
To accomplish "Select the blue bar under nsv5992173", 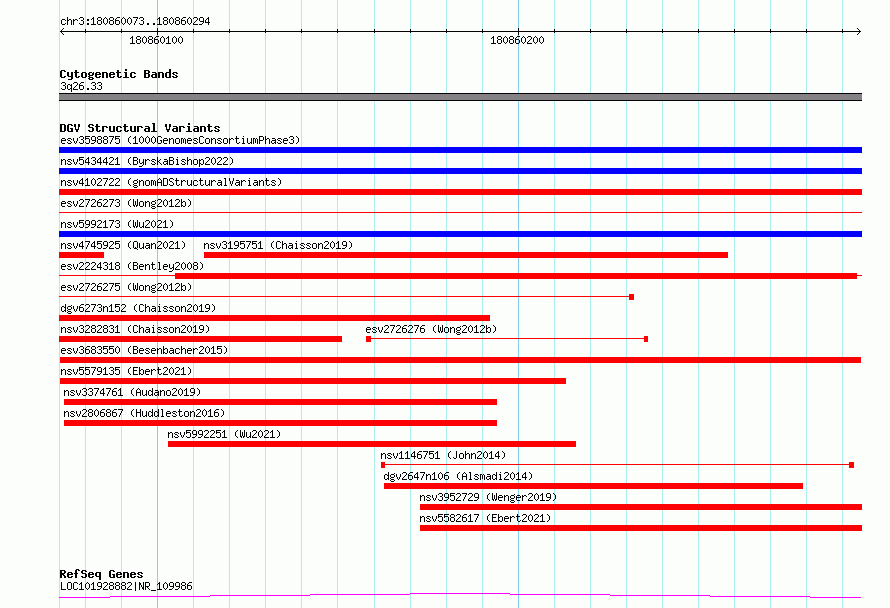I will (x=460, y=234).
